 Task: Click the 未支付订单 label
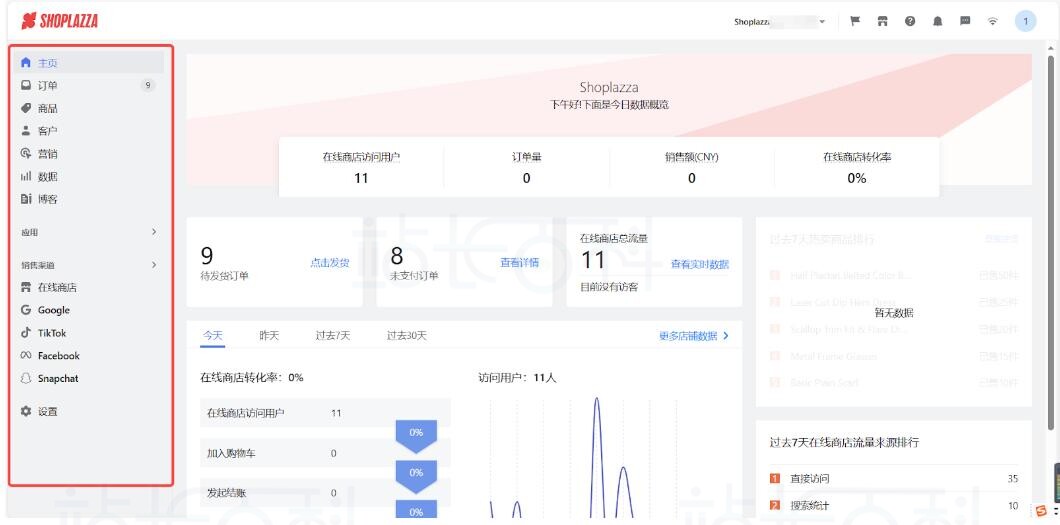414,276
